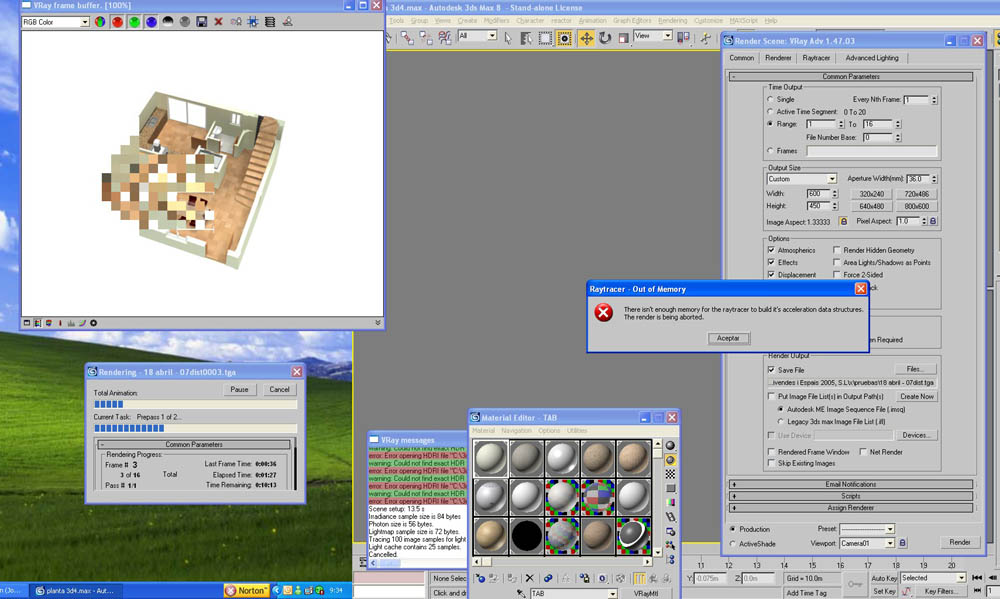Click the Render button
This screenshot has height=599, width=1000.
[x=959, y=542]
